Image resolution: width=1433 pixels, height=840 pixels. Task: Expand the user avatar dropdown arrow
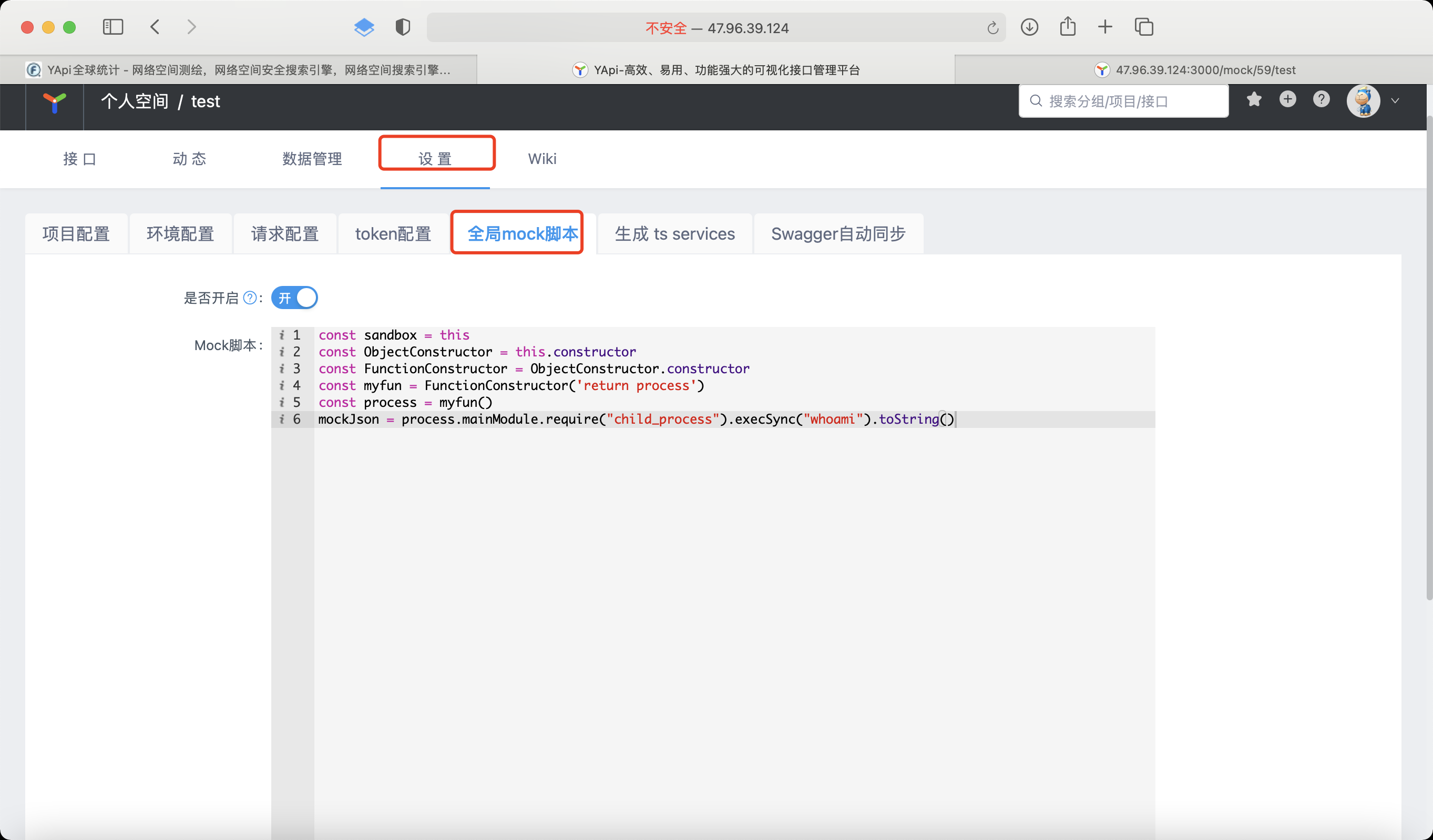coord(1395,101)
